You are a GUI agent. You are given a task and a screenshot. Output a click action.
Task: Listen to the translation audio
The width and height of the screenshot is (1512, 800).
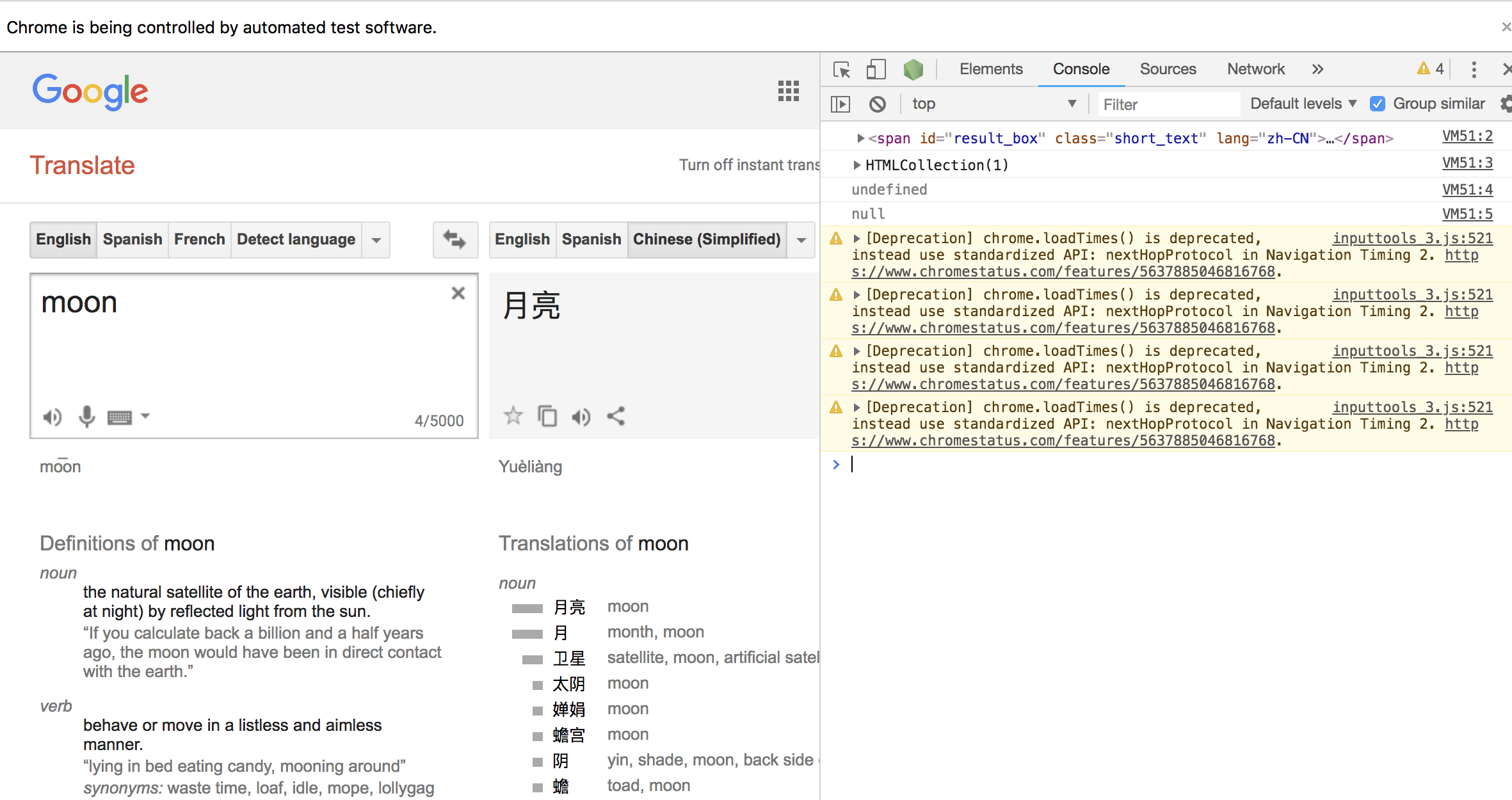pyautogui.click(x=581, y=417)
